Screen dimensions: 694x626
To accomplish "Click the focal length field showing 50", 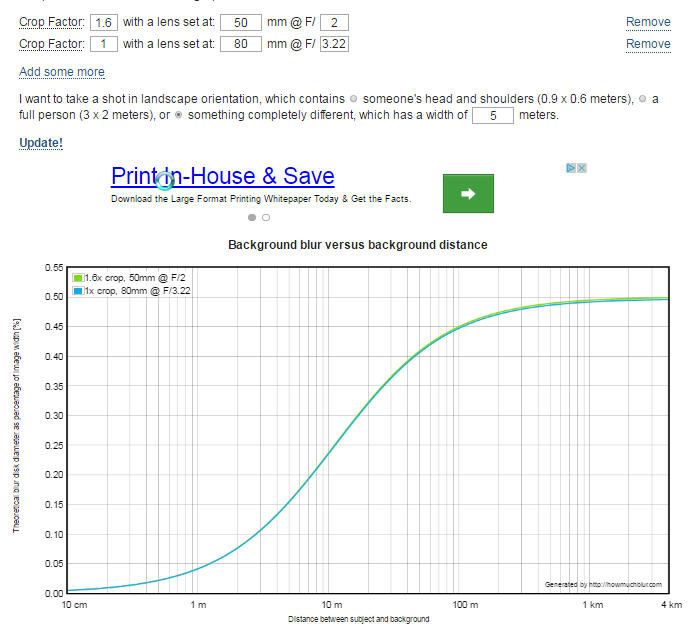I will click(240, 22).
